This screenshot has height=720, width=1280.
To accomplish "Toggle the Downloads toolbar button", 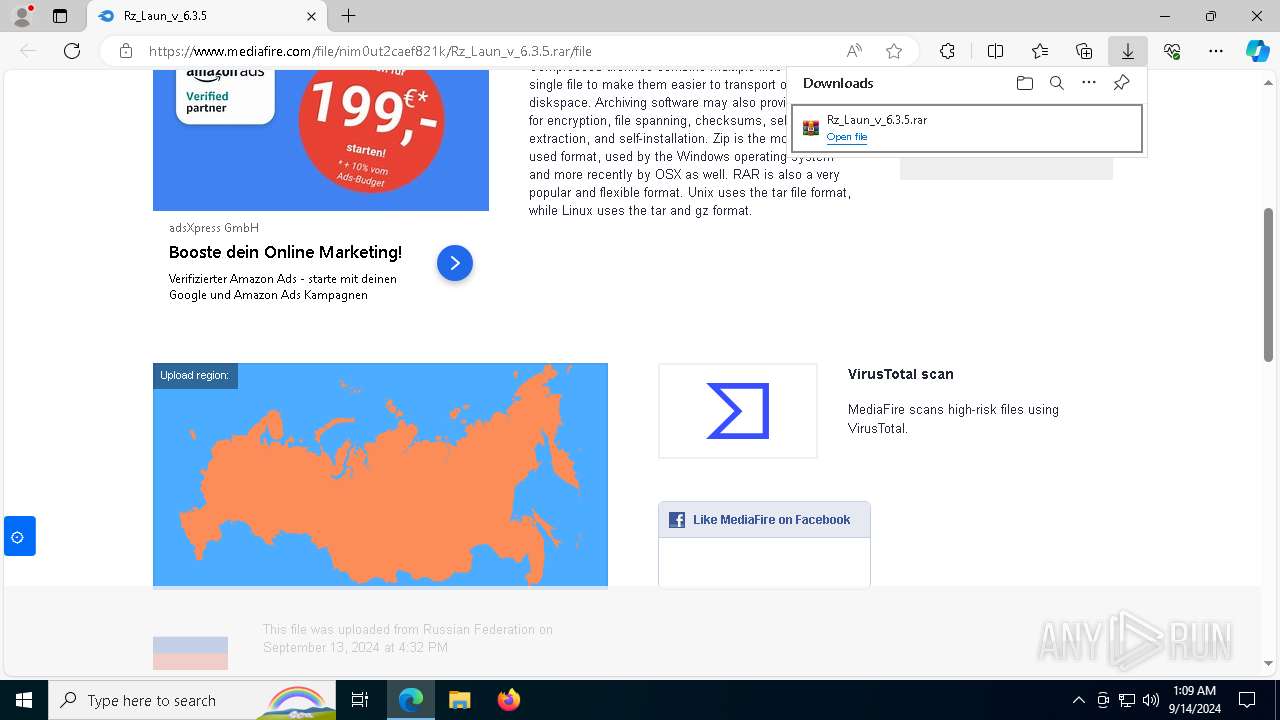I will click(1128, 51).
